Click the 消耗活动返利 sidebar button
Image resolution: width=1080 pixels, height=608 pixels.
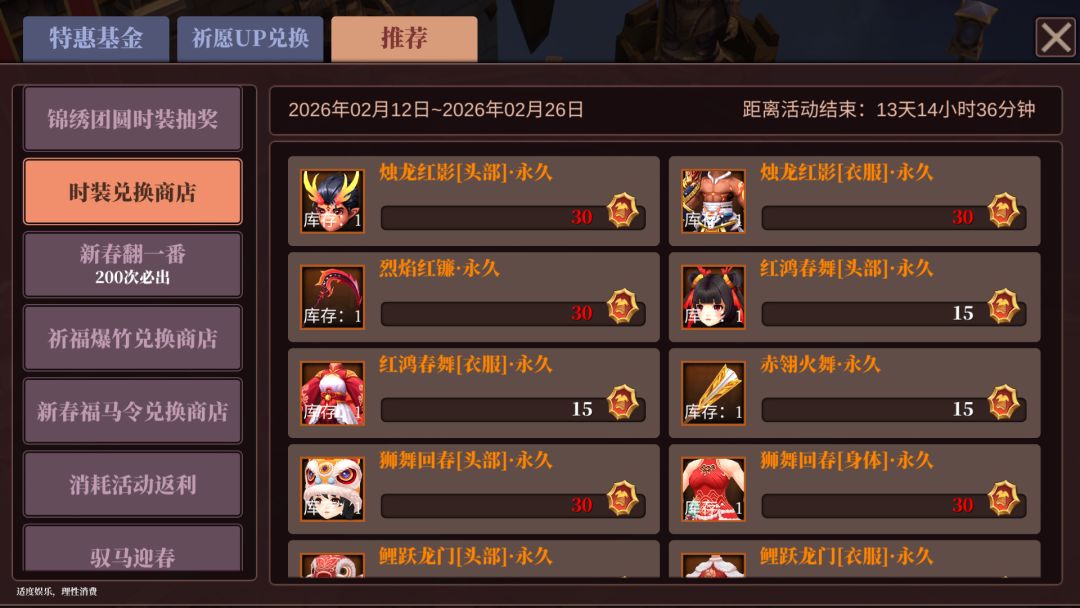pos(133,484)
